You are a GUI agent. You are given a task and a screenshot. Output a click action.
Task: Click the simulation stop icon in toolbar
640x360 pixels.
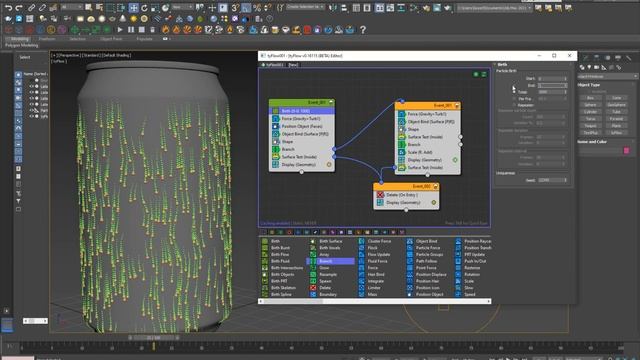pos(142,30)
